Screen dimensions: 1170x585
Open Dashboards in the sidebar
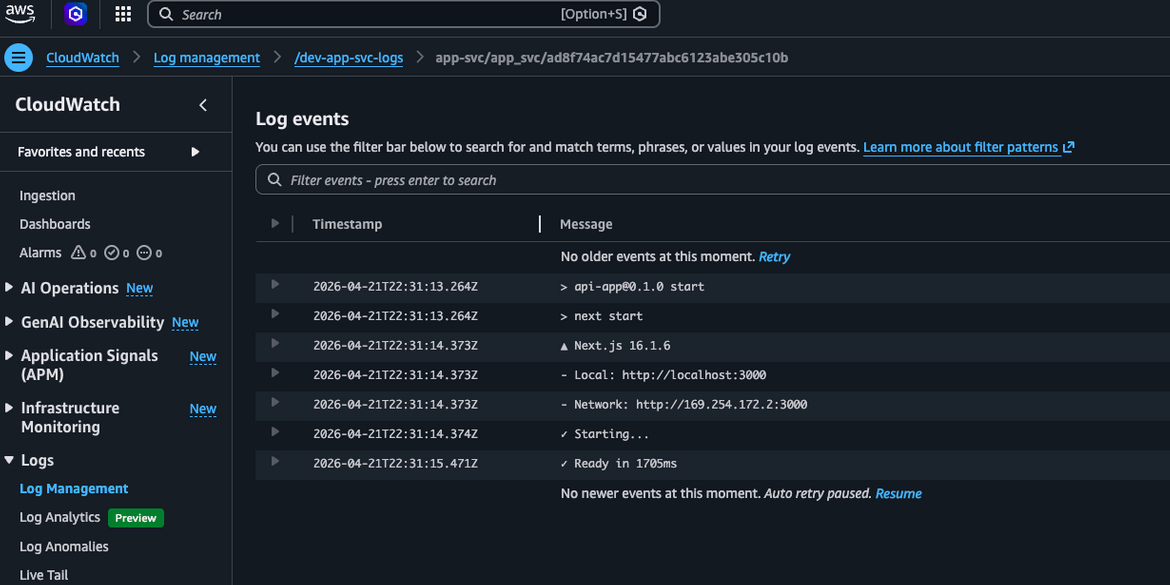click(54, 224)
